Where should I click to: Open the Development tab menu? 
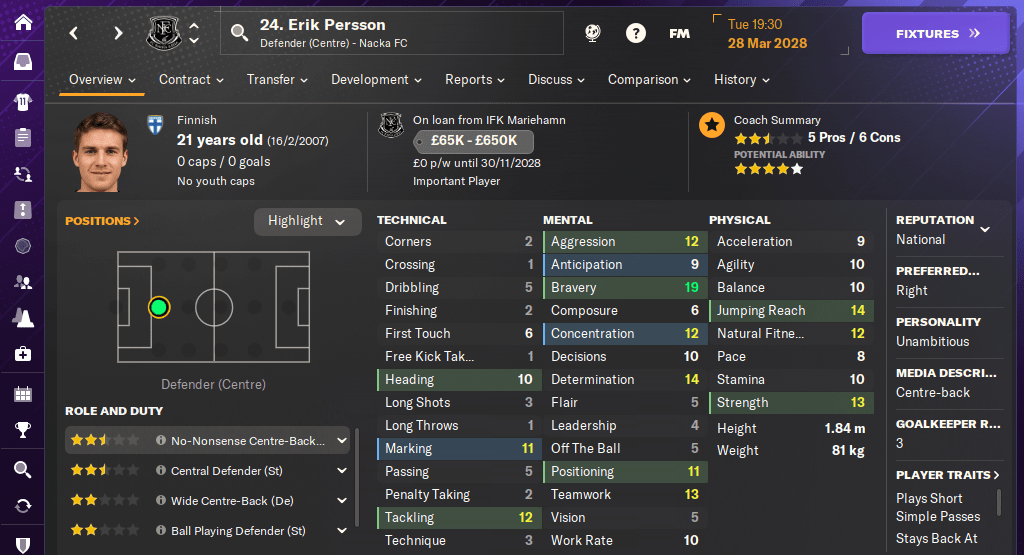tap(376, 80)
